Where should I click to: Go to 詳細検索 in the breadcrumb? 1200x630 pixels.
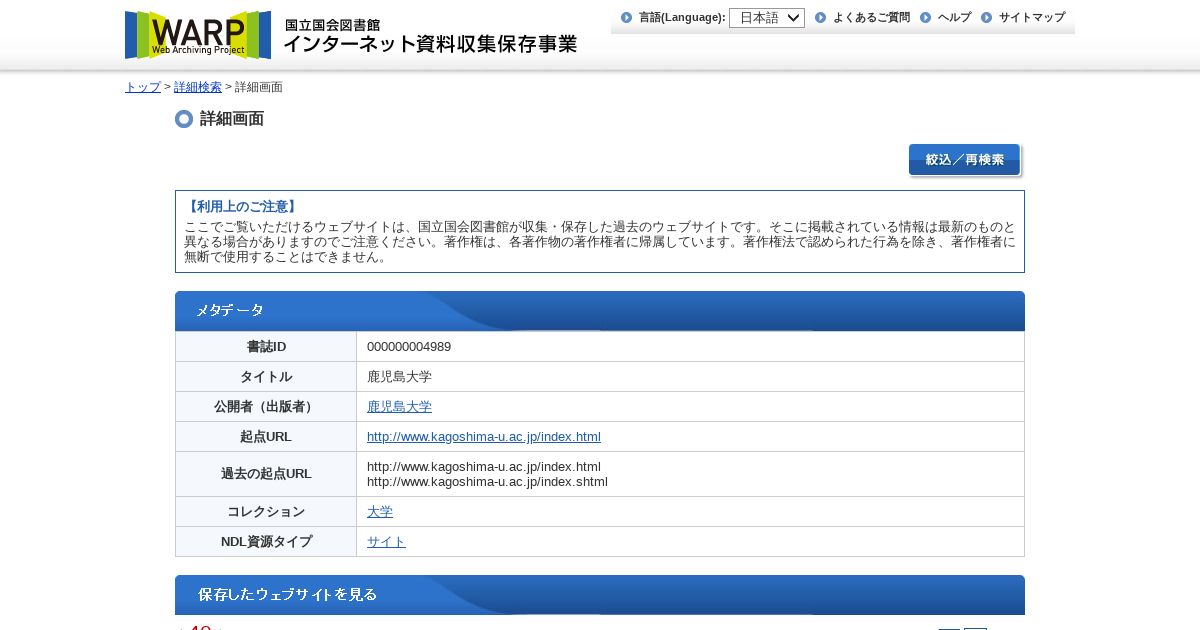point(198,87)
